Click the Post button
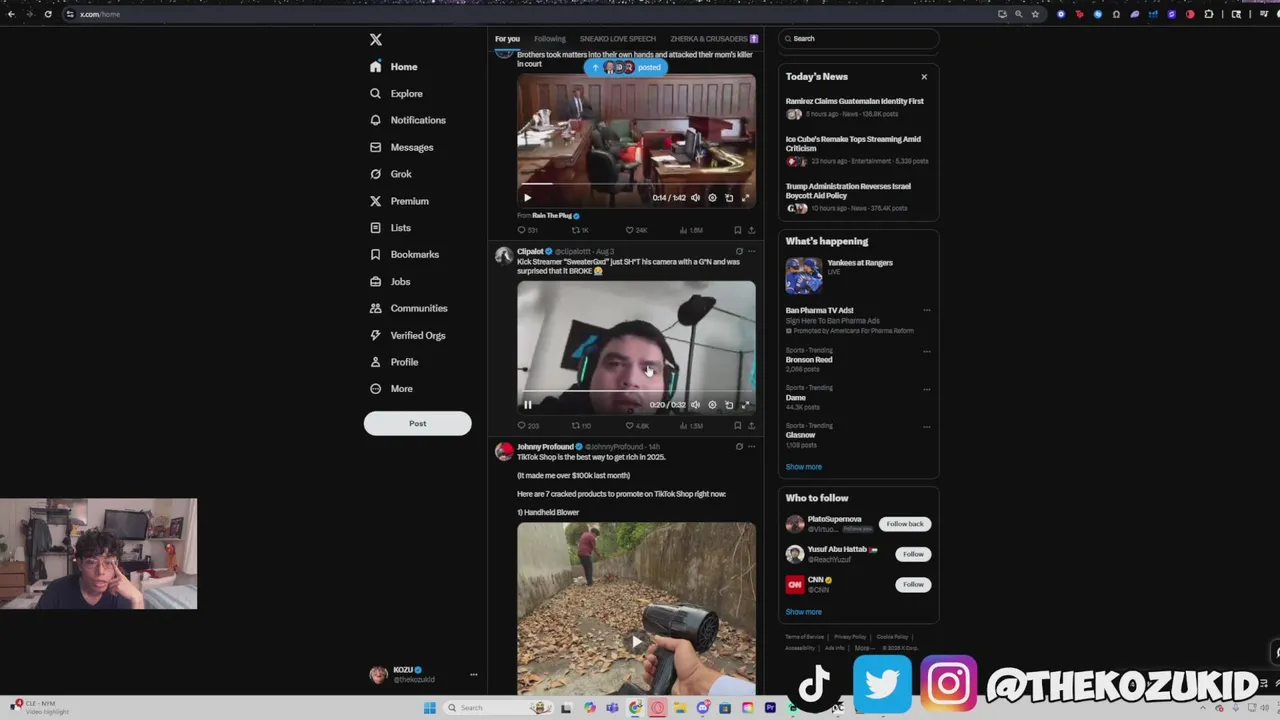 pos(417,423)
